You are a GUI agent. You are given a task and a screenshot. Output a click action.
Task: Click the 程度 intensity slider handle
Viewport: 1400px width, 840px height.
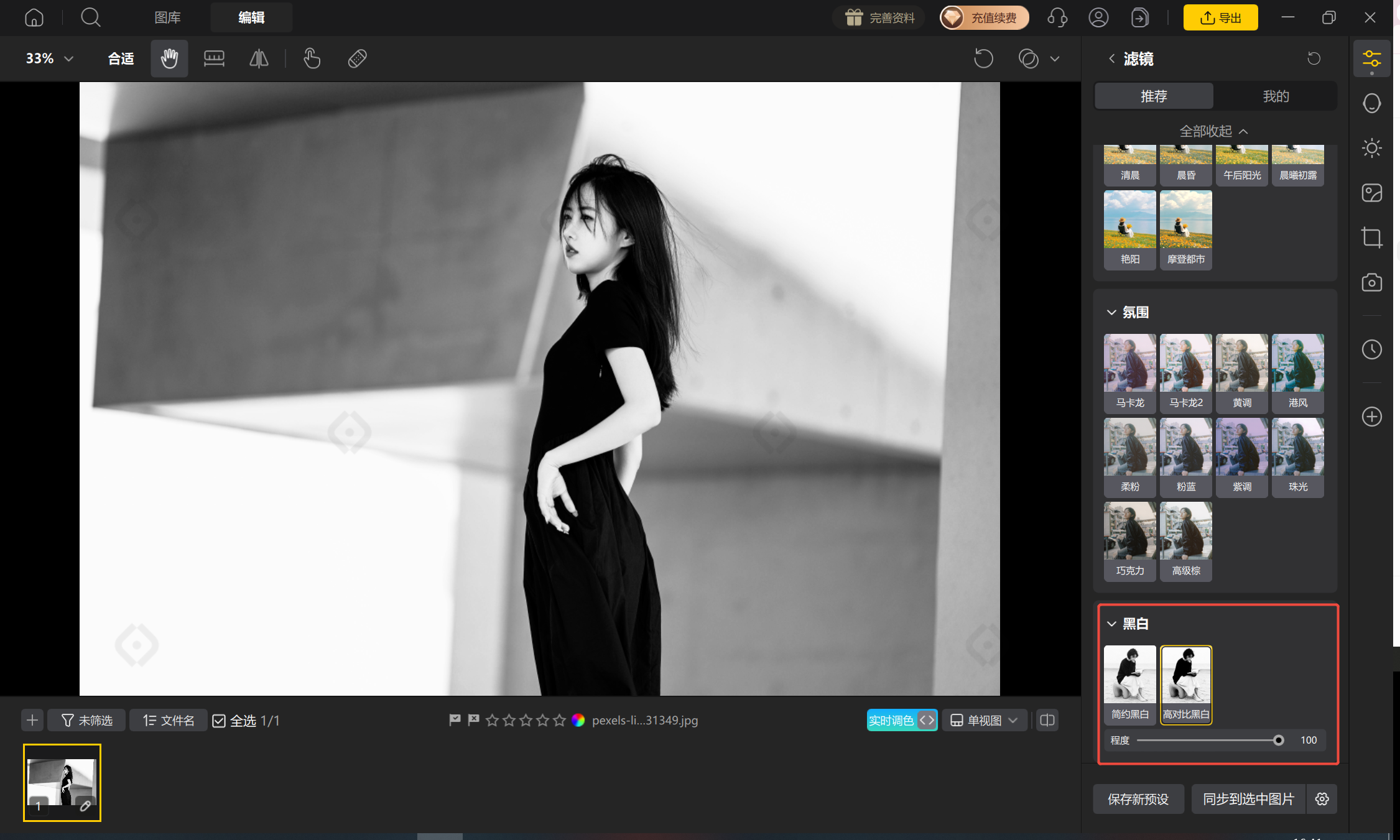[1279, 740]
